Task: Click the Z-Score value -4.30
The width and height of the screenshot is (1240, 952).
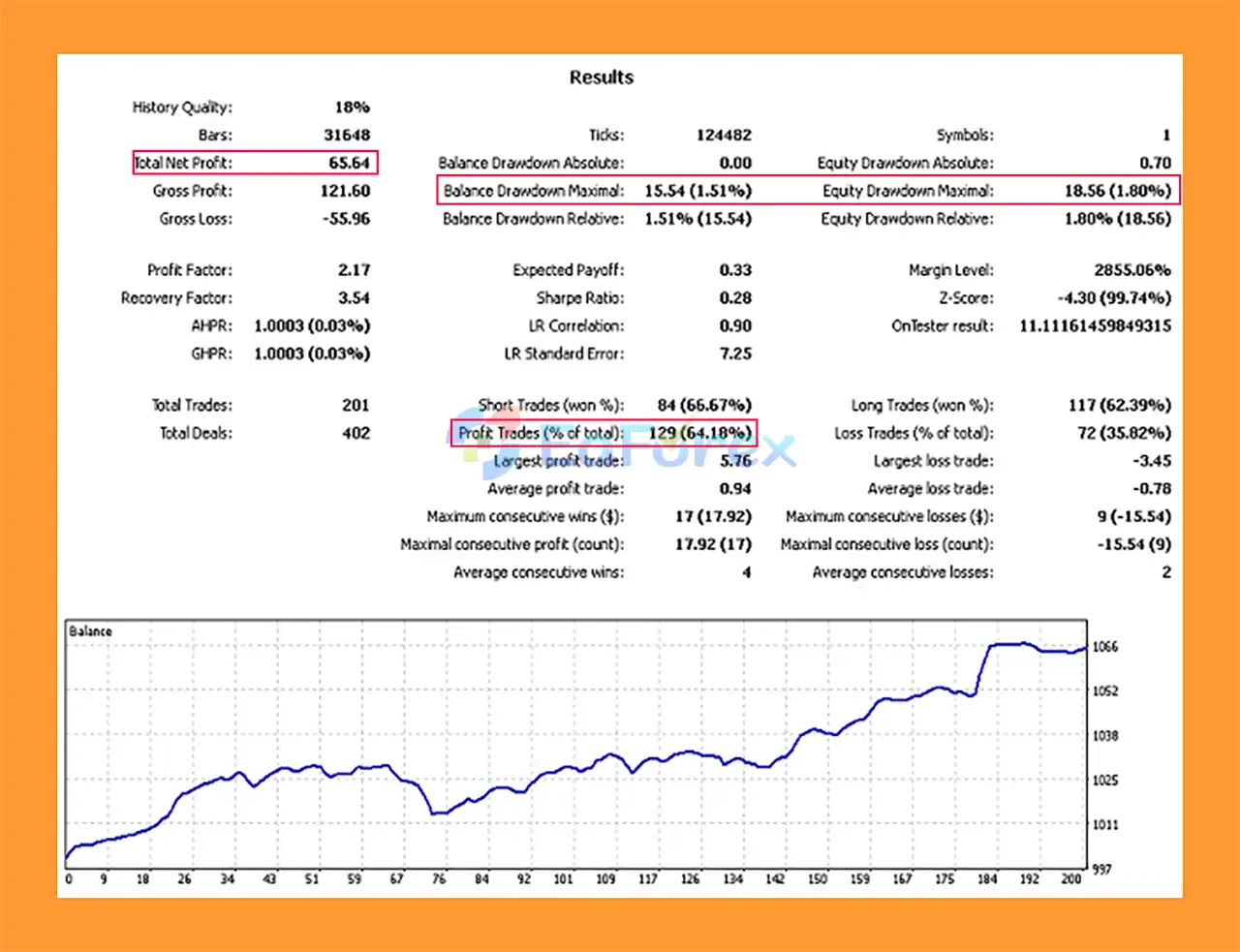Action: (1116, 298)
